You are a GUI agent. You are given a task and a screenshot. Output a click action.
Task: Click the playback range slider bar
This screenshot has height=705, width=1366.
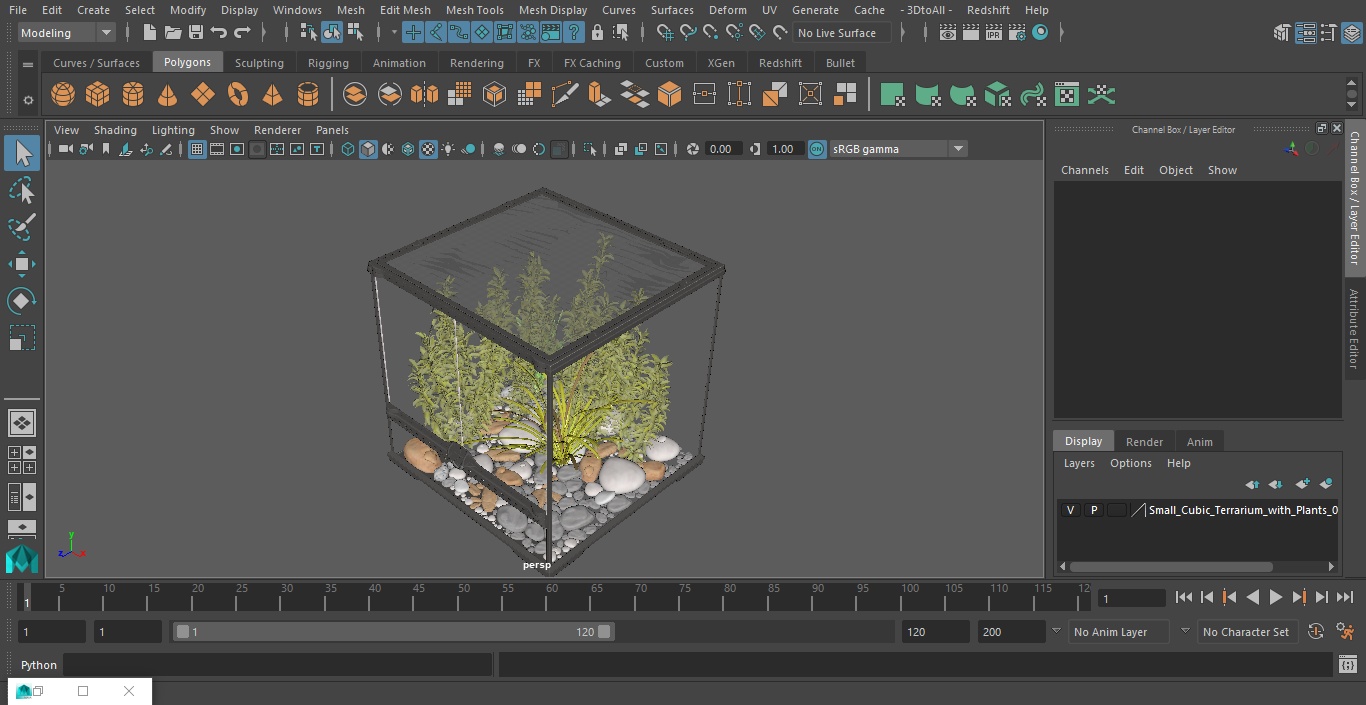[x=393, y=632]
